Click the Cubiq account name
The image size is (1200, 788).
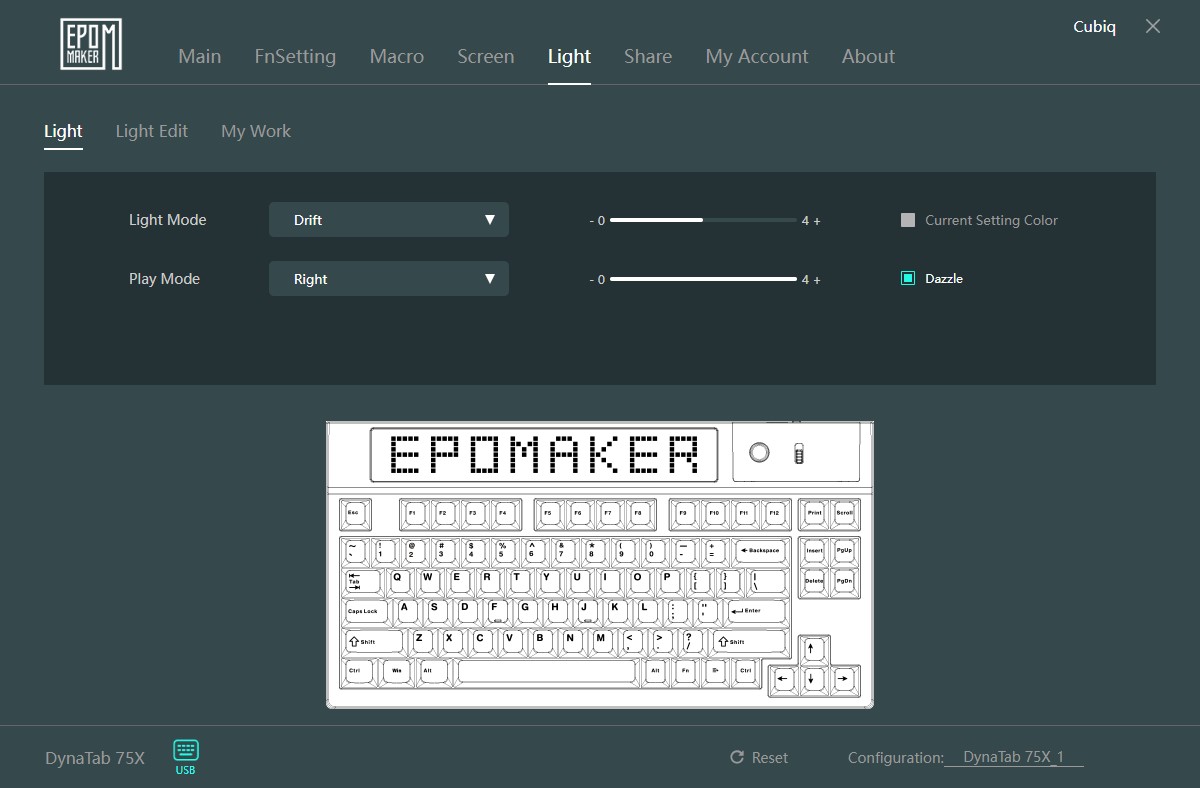pos(1095,27)
